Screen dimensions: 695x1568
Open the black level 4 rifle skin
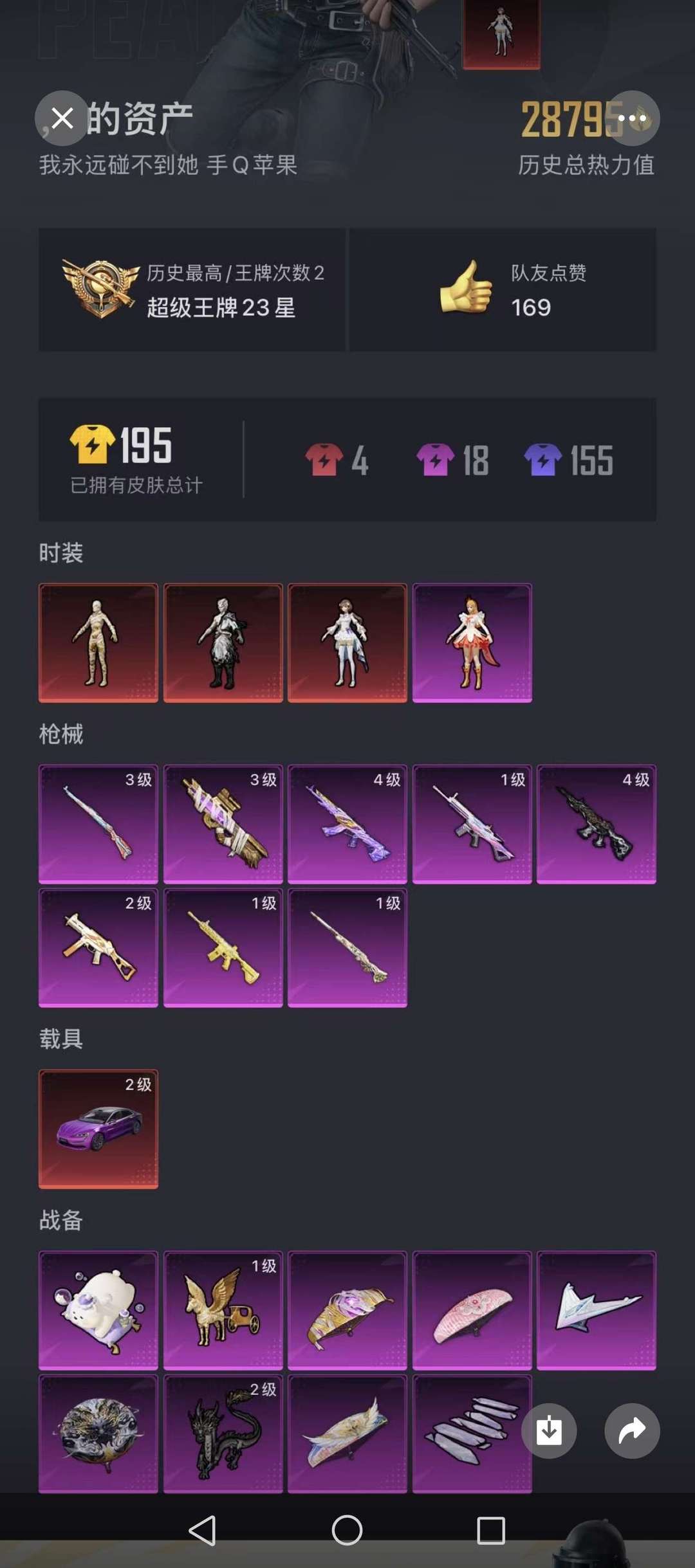click(597, 824)
